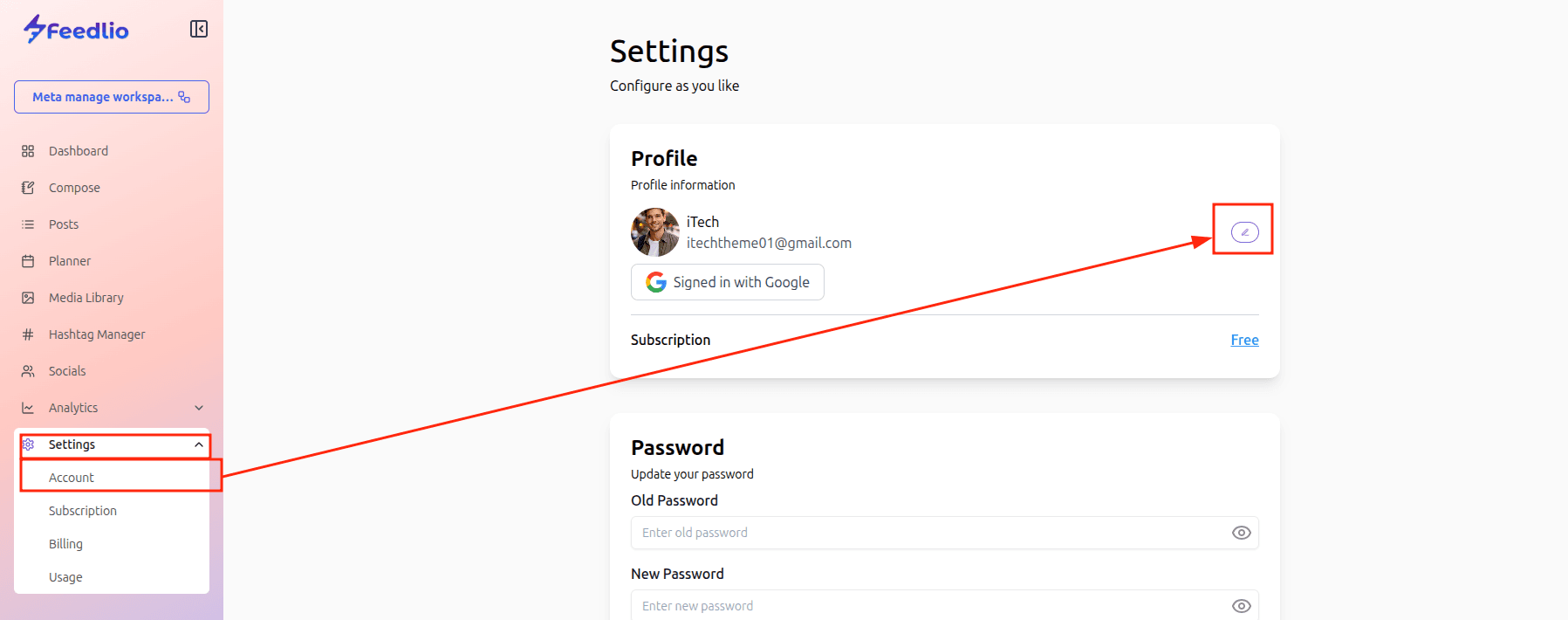
Task: Click the Hashtag Manager hash icon
Action: point(28,334)
